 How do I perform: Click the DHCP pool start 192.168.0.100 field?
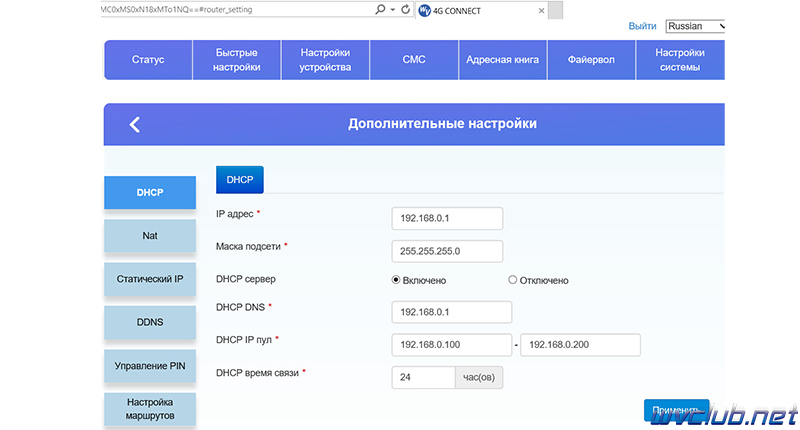coord(452,345)
